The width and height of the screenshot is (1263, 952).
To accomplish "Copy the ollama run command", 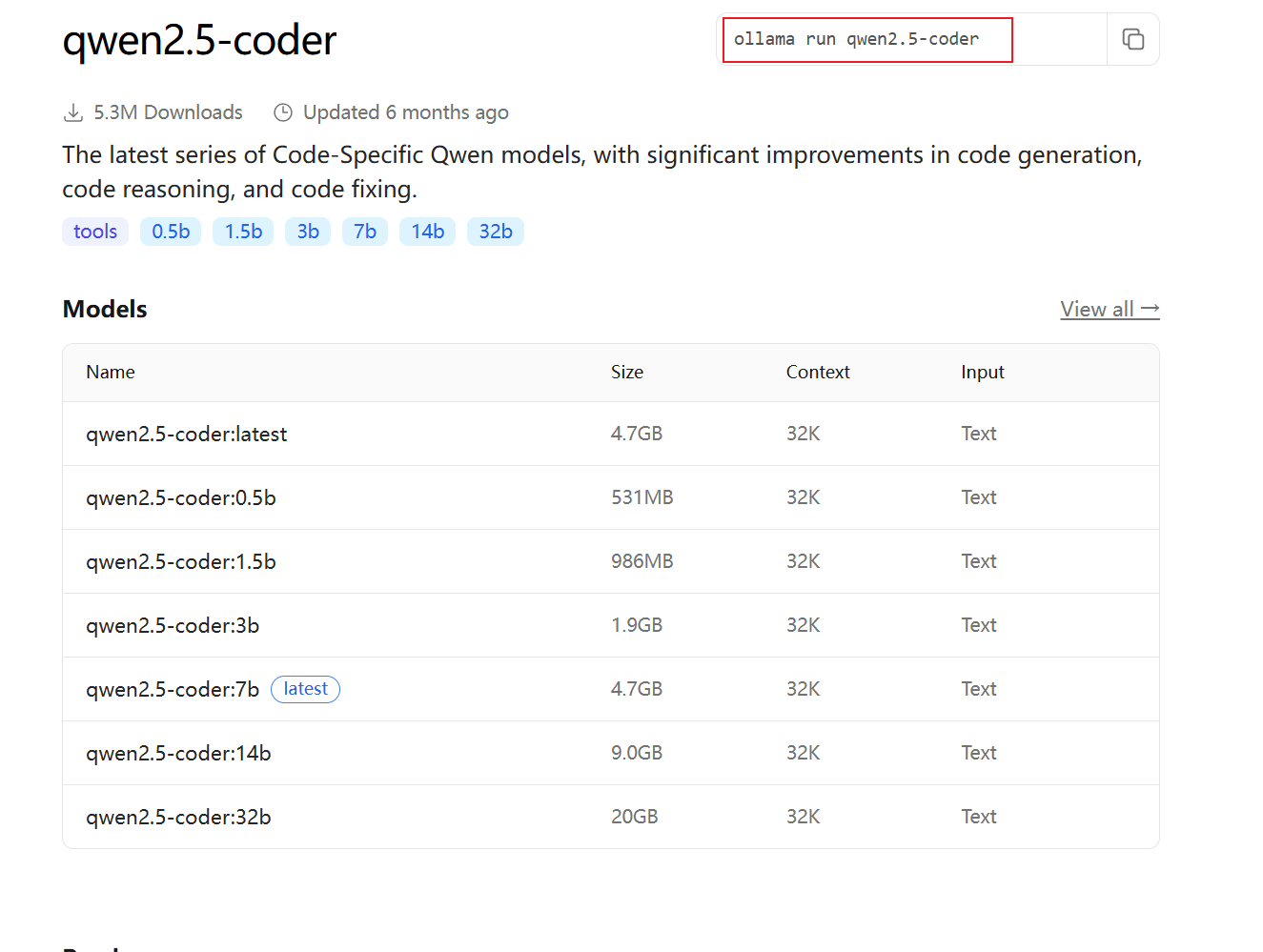I will coord(1132,39).
